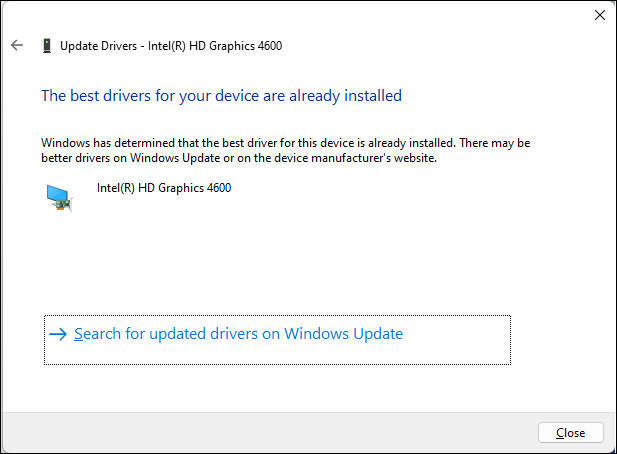617x454 pixels.
Task: Click the back arrow in the header
Action: pos(16,45)
